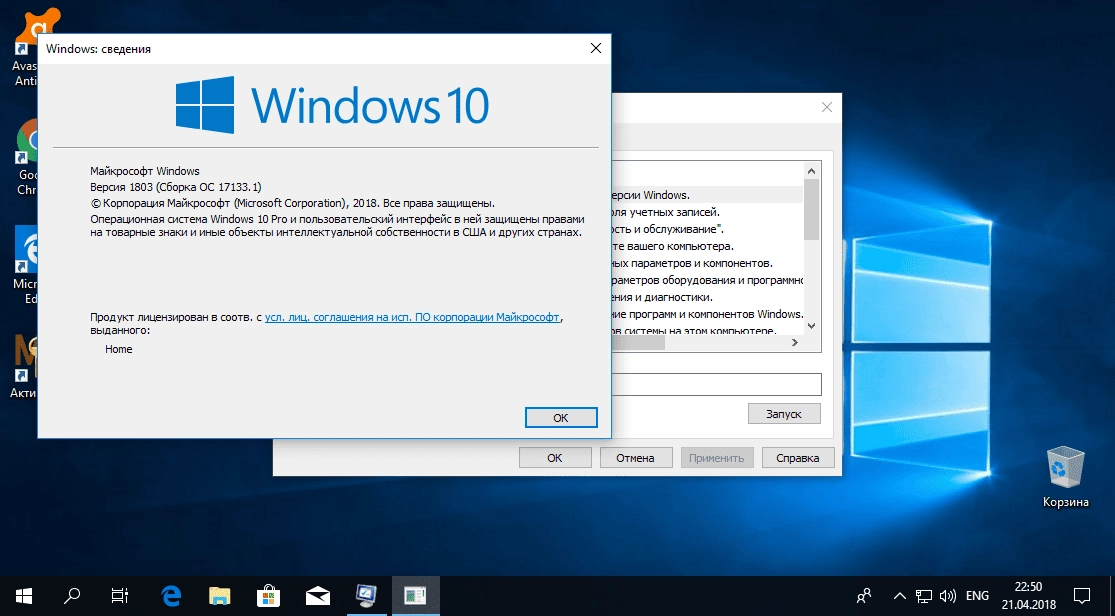Open the clock showing 22:50
The width and height of the screenshot is (1115, 616).
[x=1028, y=596]
